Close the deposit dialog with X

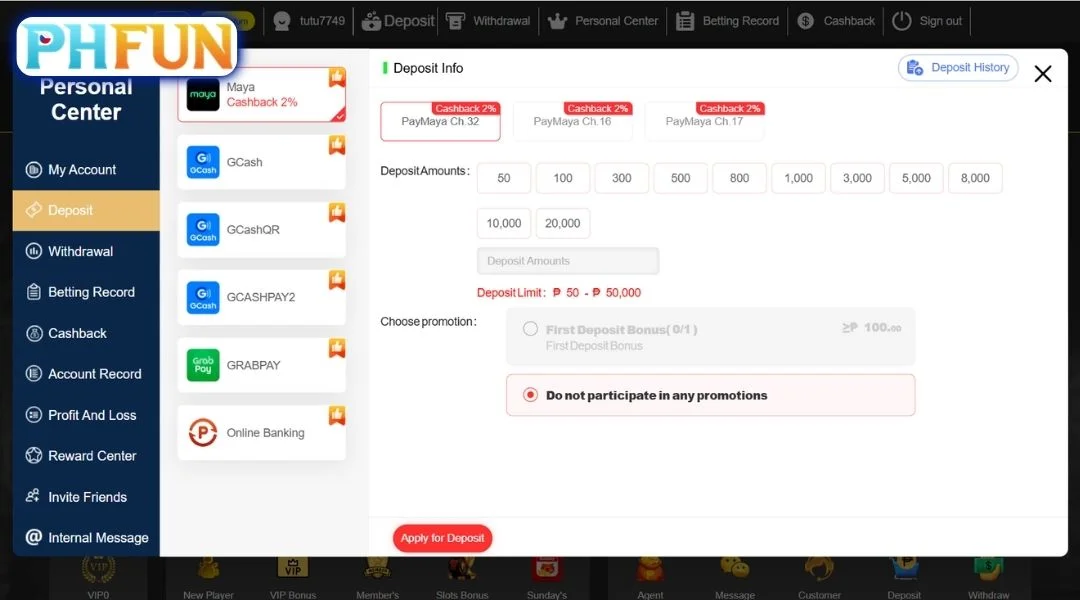pyautogui.click(x=1043, y=74)
